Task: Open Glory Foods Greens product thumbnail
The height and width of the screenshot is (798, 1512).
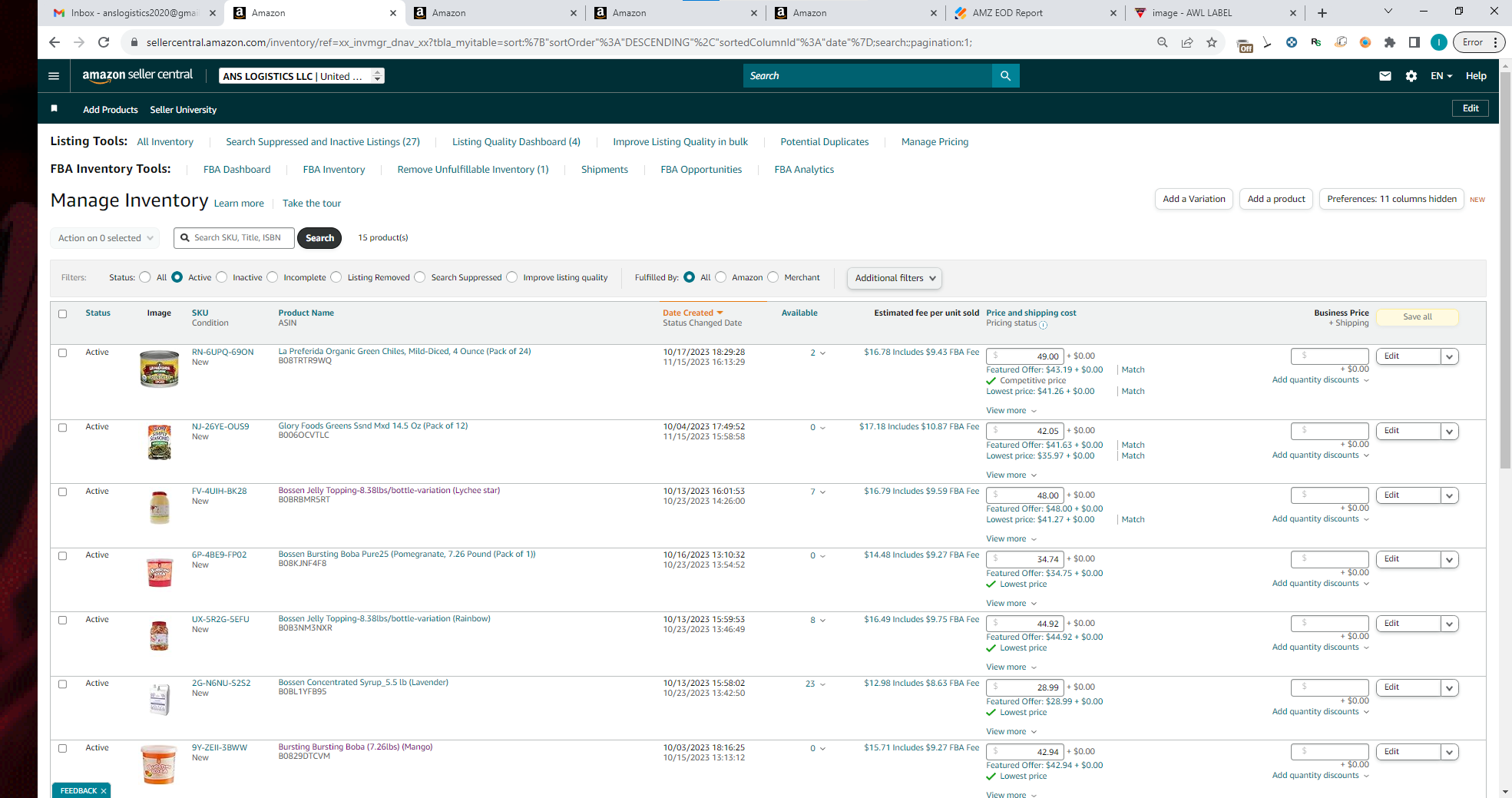Action: pos(159,442)
